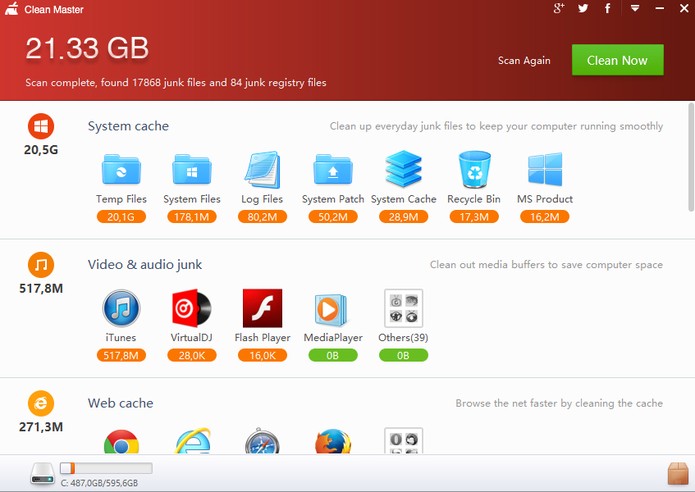695x492 pixels.
Task: Select the Recycle Bin icon
Action: click(x=474, y=169)
